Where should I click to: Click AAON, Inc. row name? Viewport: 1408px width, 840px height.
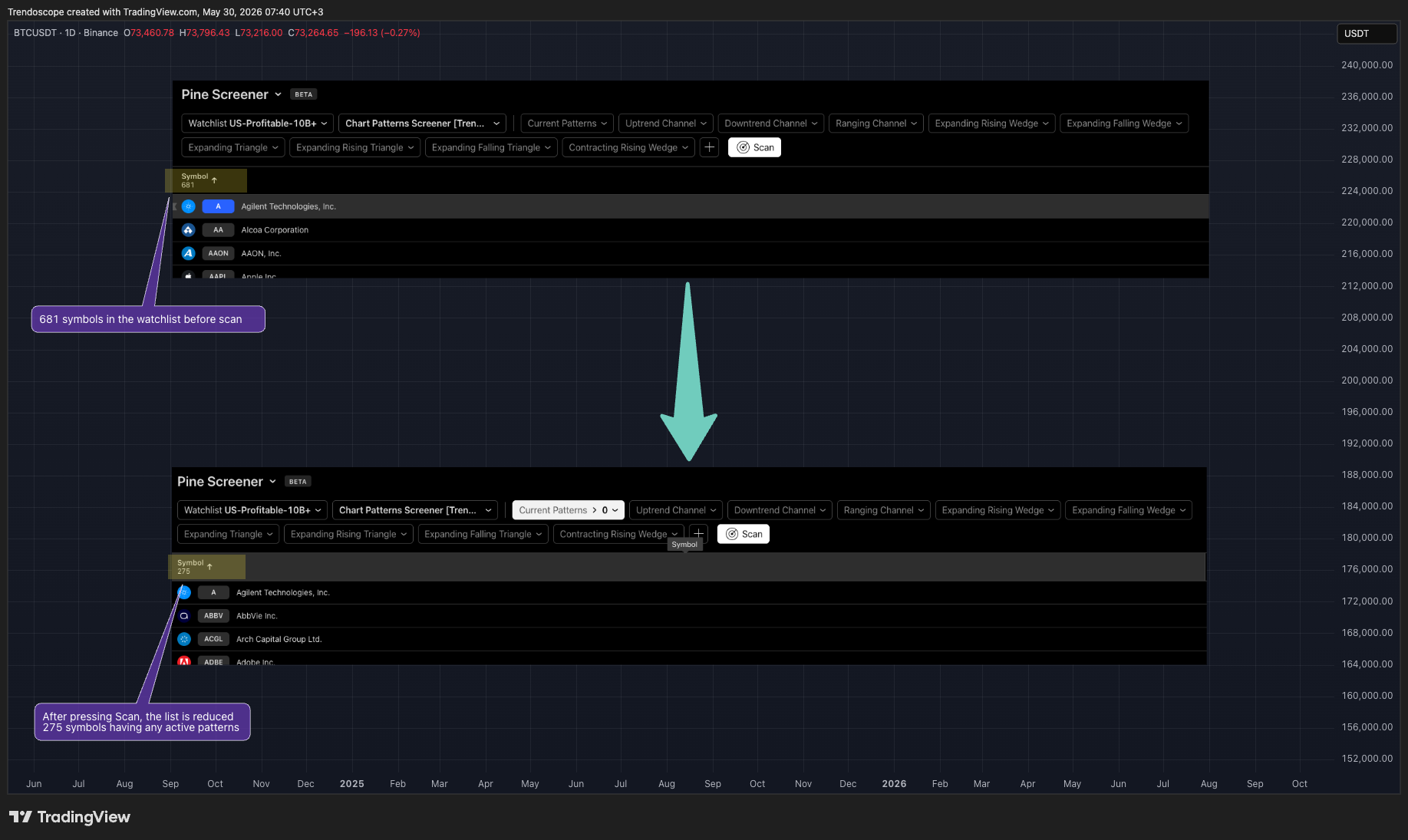[x=261, y=253]
